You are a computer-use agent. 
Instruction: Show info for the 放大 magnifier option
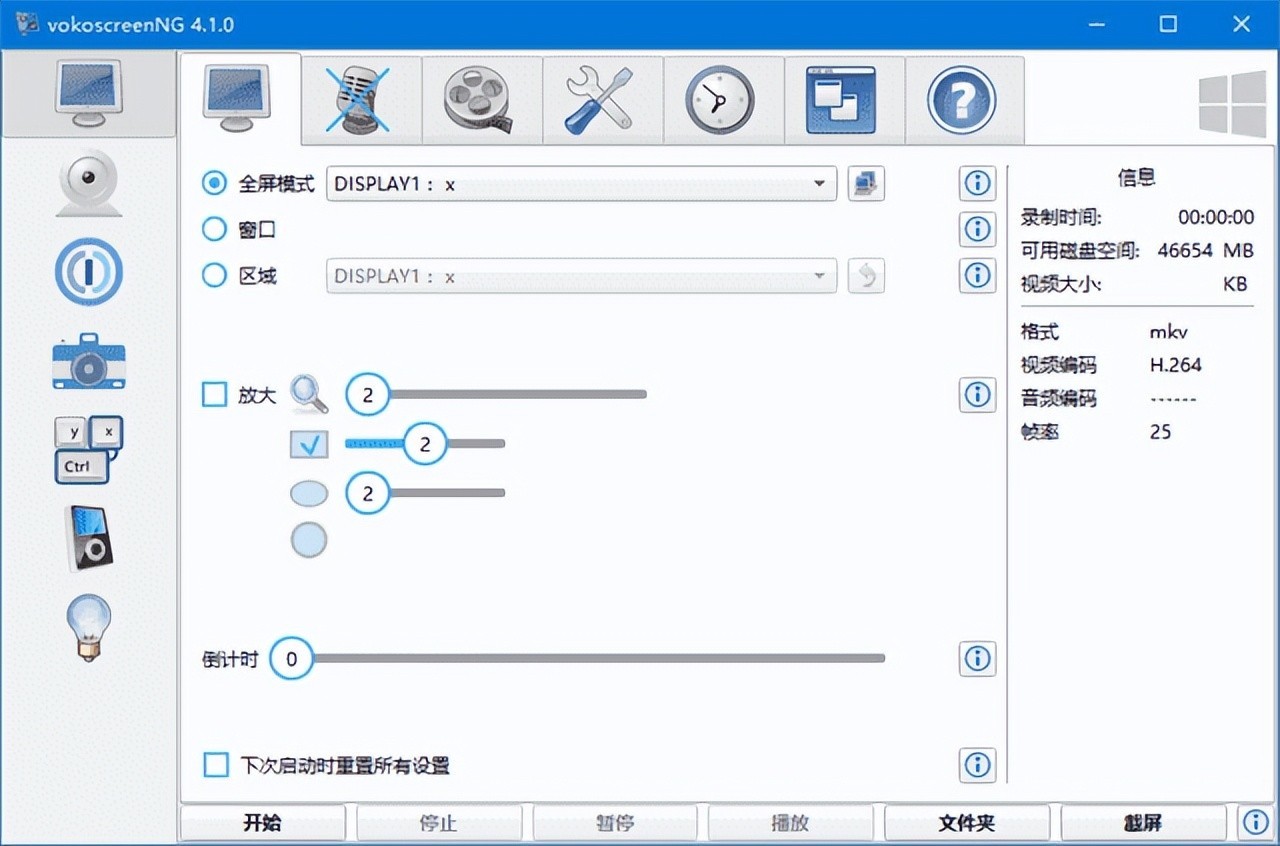[x=977, y=394]
